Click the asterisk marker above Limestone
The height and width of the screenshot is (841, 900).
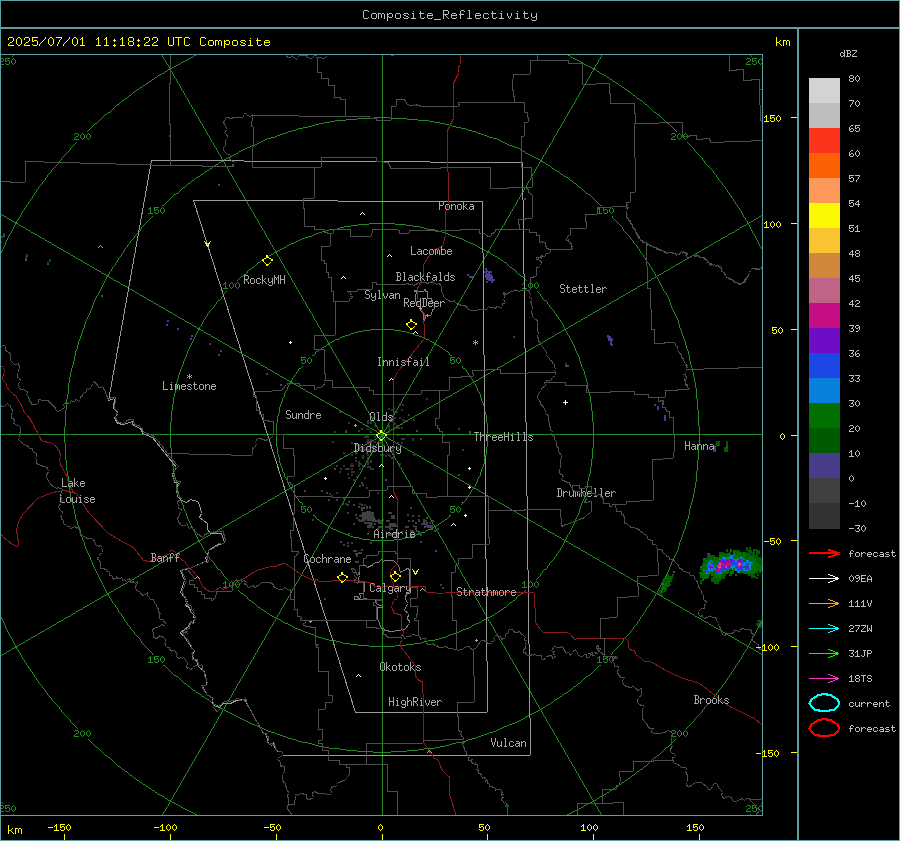click(189, 377)
